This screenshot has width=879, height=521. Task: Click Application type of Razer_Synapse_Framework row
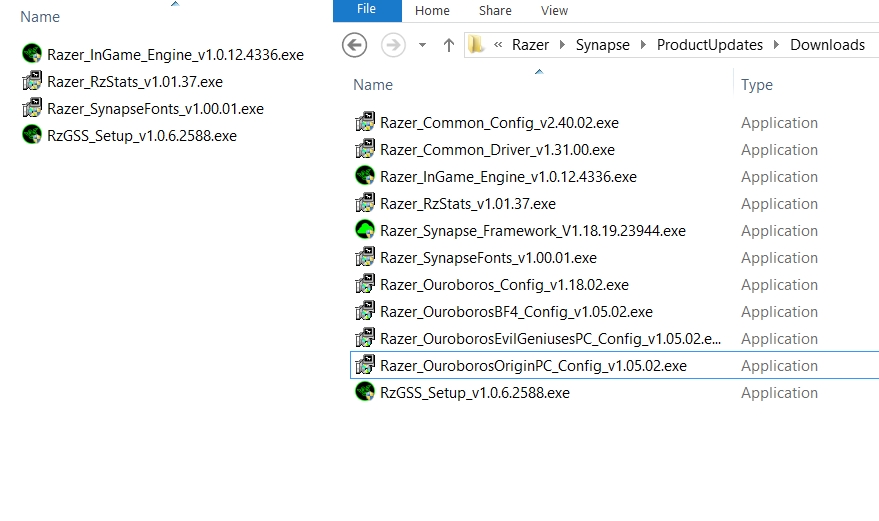(779, 231)
